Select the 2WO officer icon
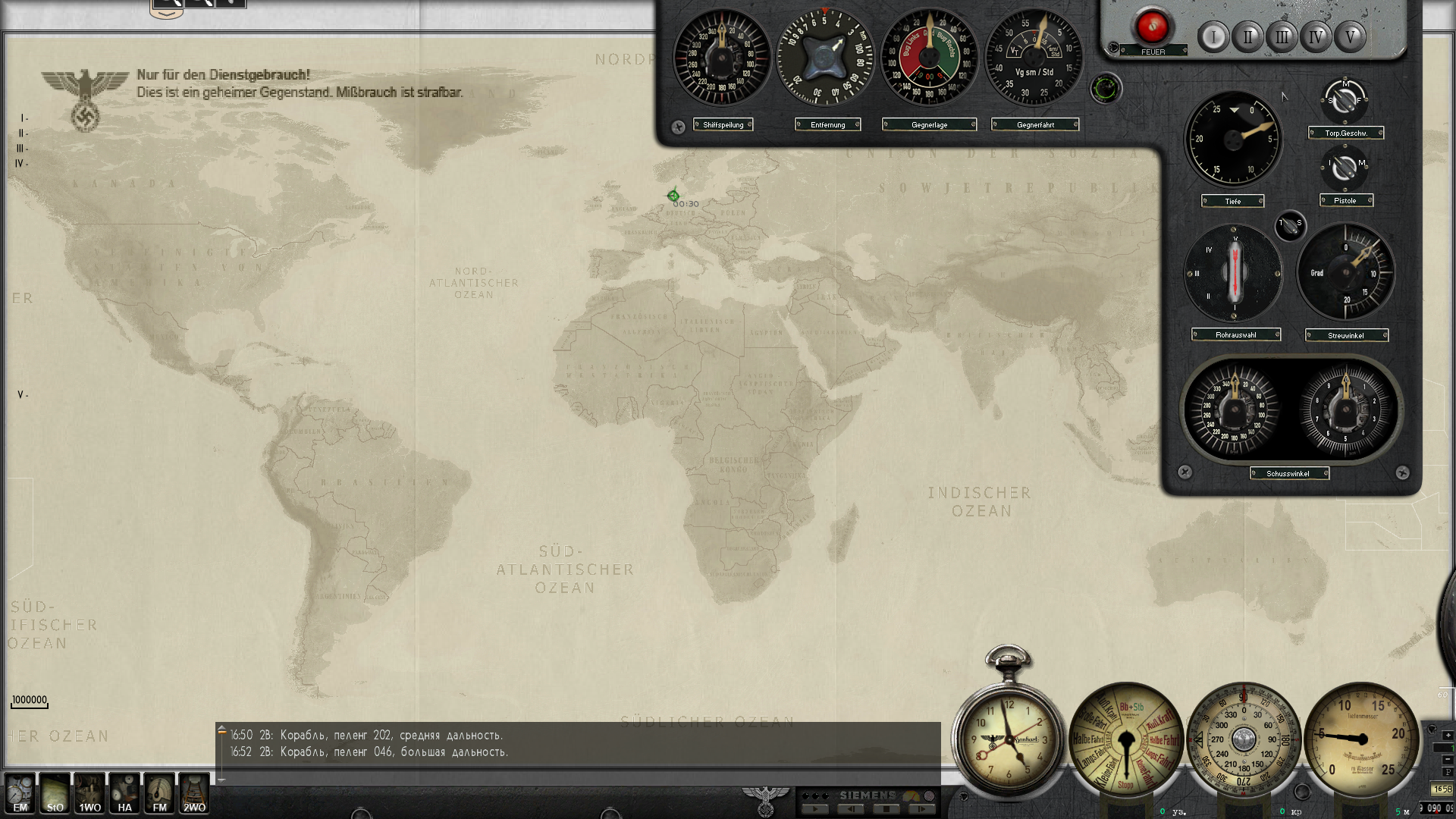Viewport: 1456px width, 819px height. (x=194, y=793)
